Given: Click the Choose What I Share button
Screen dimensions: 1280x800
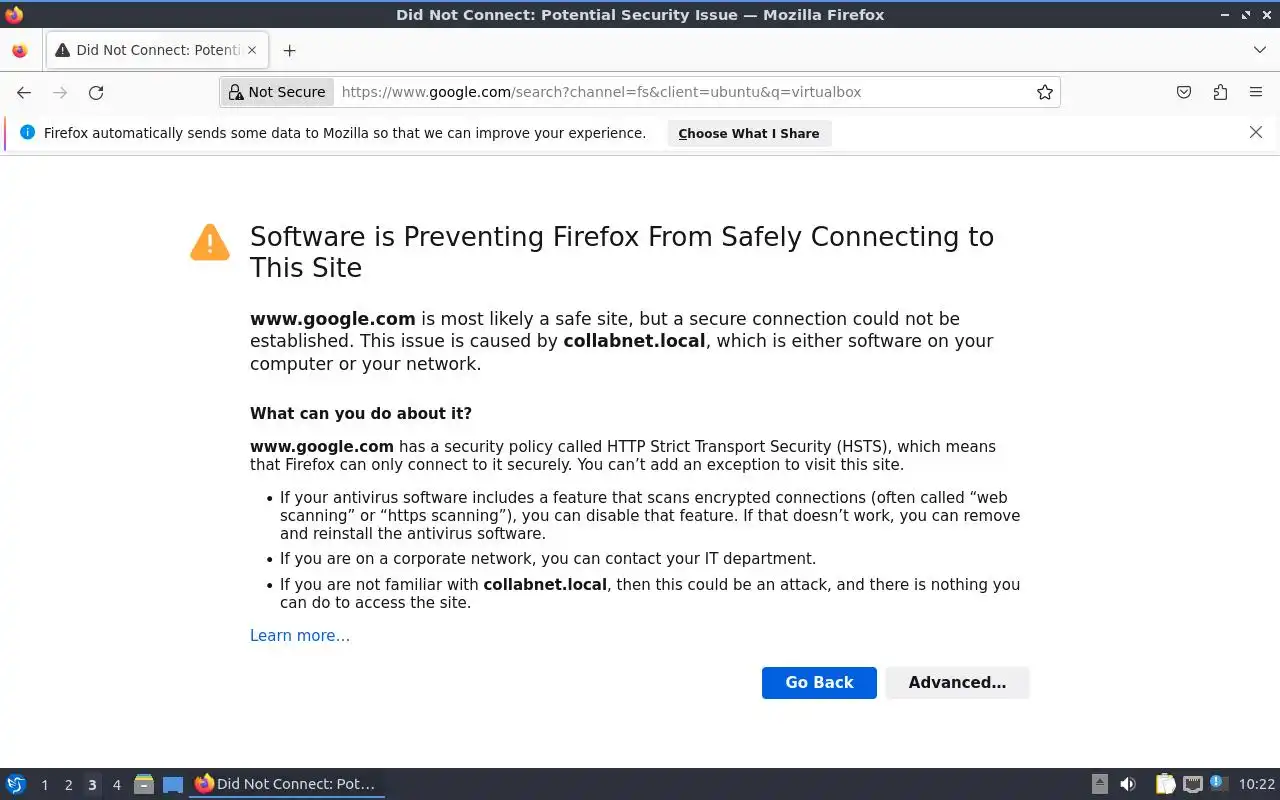Looking at the screenshot, I should pyautogui.click(x=748, y=133).
